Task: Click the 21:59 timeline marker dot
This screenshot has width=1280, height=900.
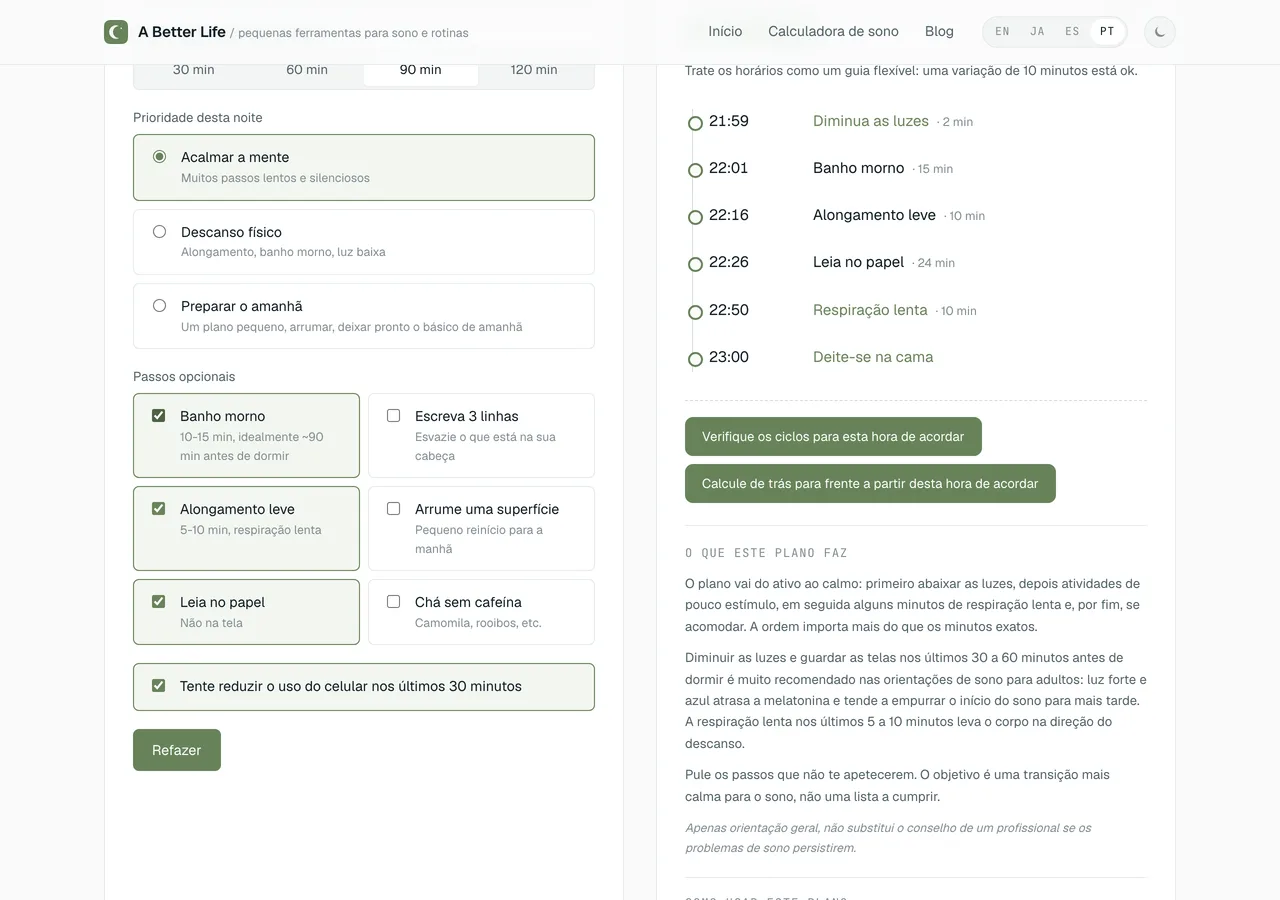Action: click(x=695, y=123)
